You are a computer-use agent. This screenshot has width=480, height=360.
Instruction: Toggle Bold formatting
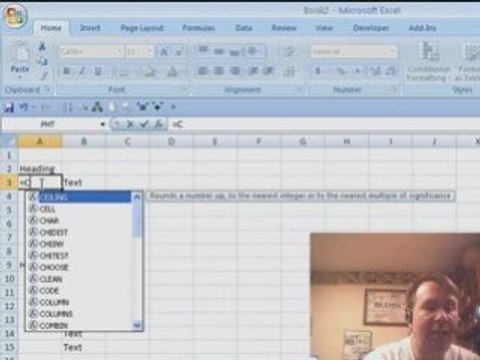click(66, 71)
